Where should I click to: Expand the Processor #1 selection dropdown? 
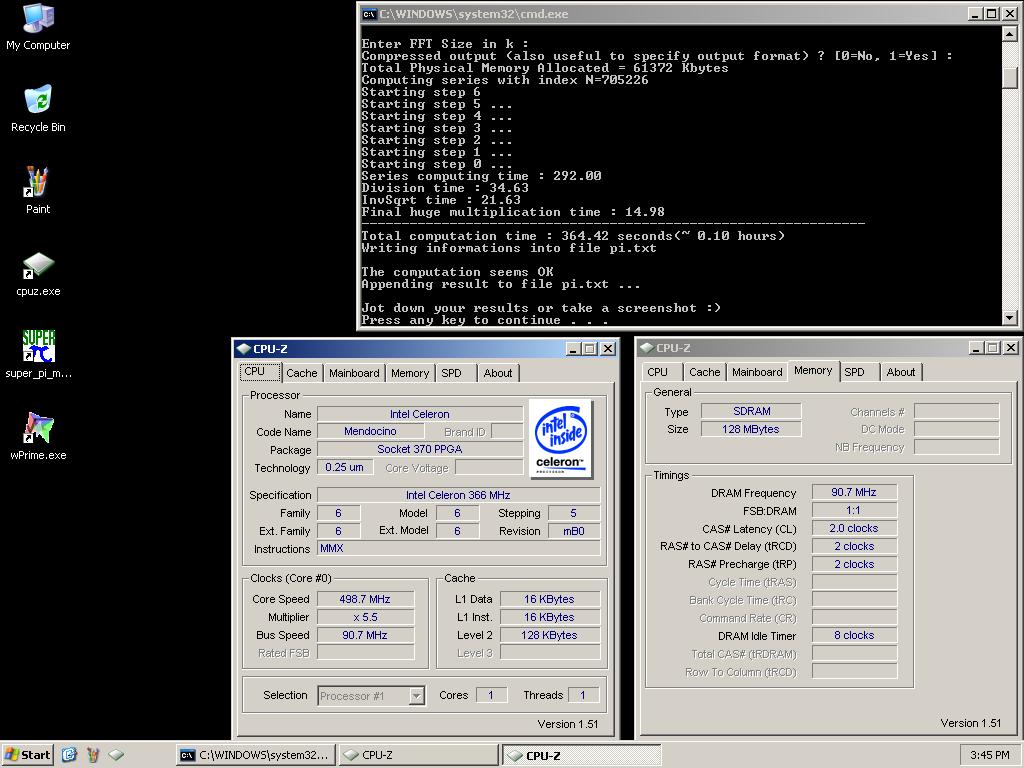pyautogui.click(x=417, y=696)
